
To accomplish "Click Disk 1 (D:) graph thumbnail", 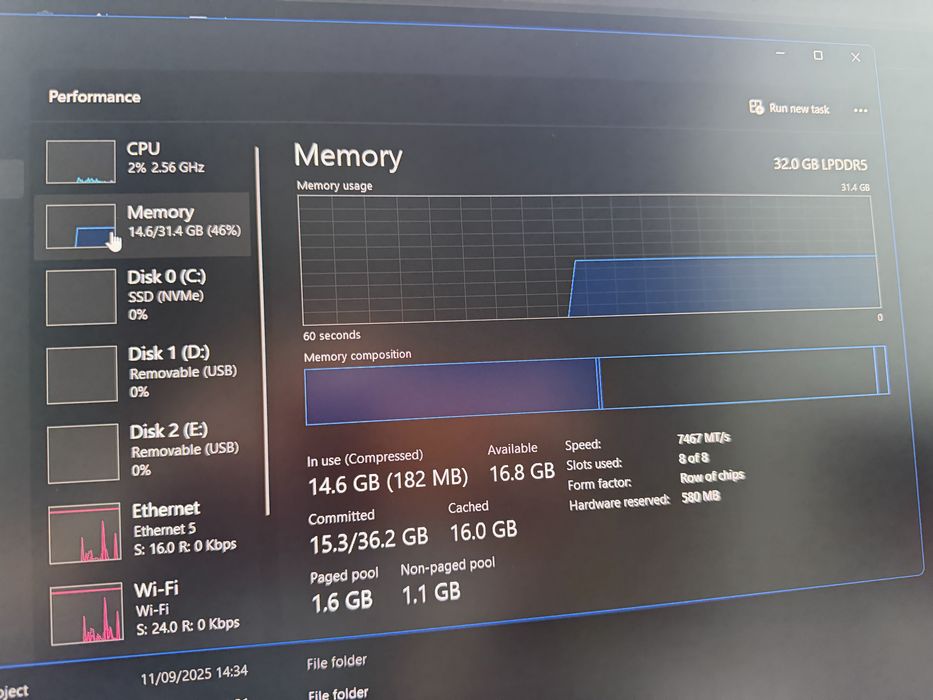I will coord(82,375).
